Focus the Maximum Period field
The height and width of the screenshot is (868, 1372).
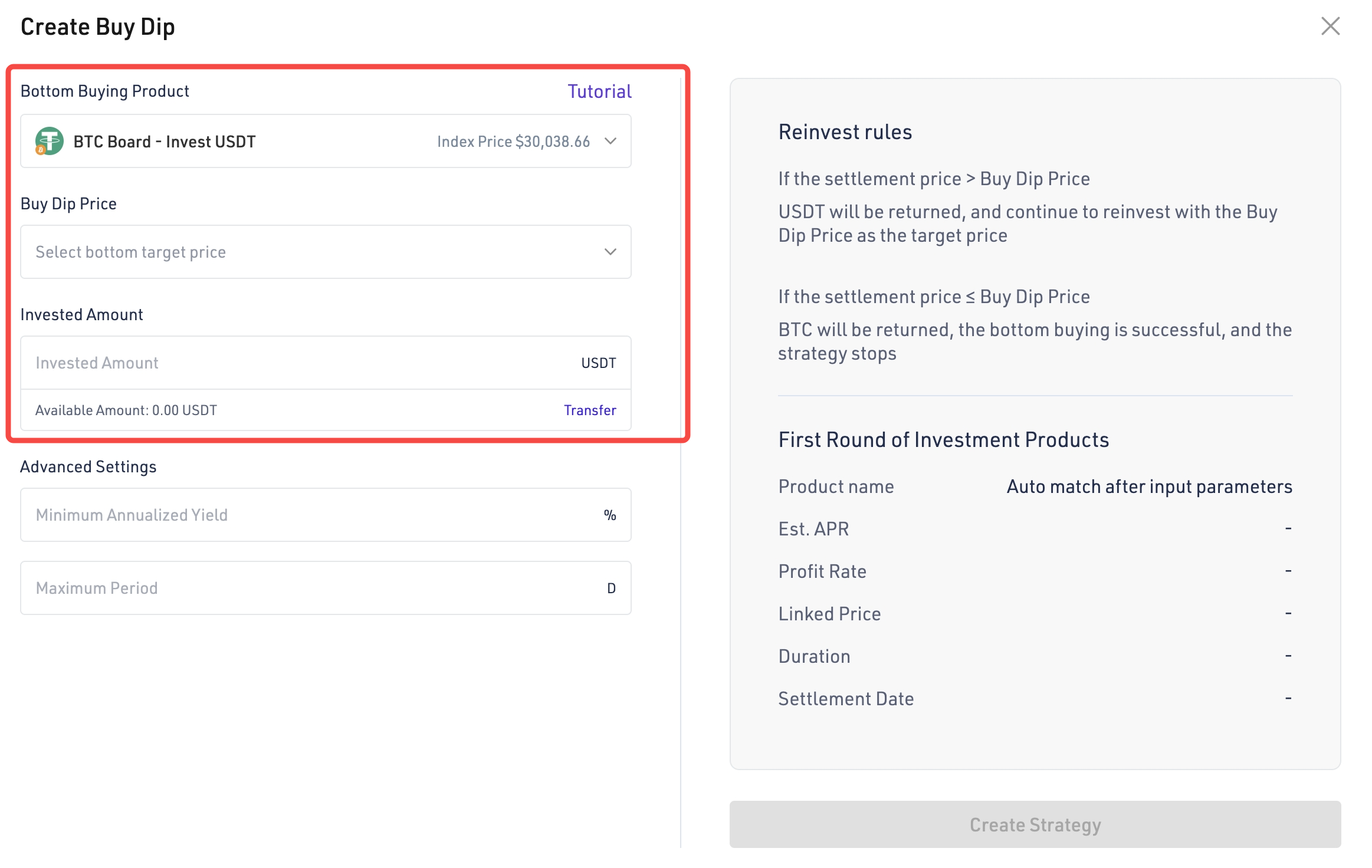pos(326,588)
